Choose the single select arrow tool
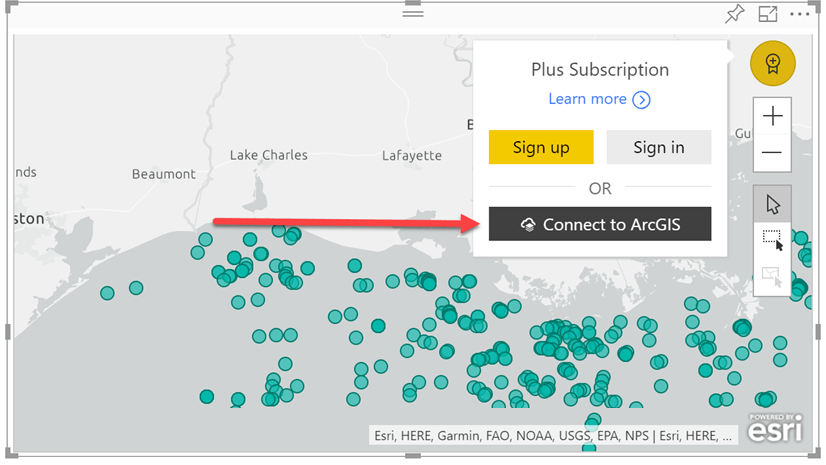The width and height of the screenshot is (826, 465). 772,204
